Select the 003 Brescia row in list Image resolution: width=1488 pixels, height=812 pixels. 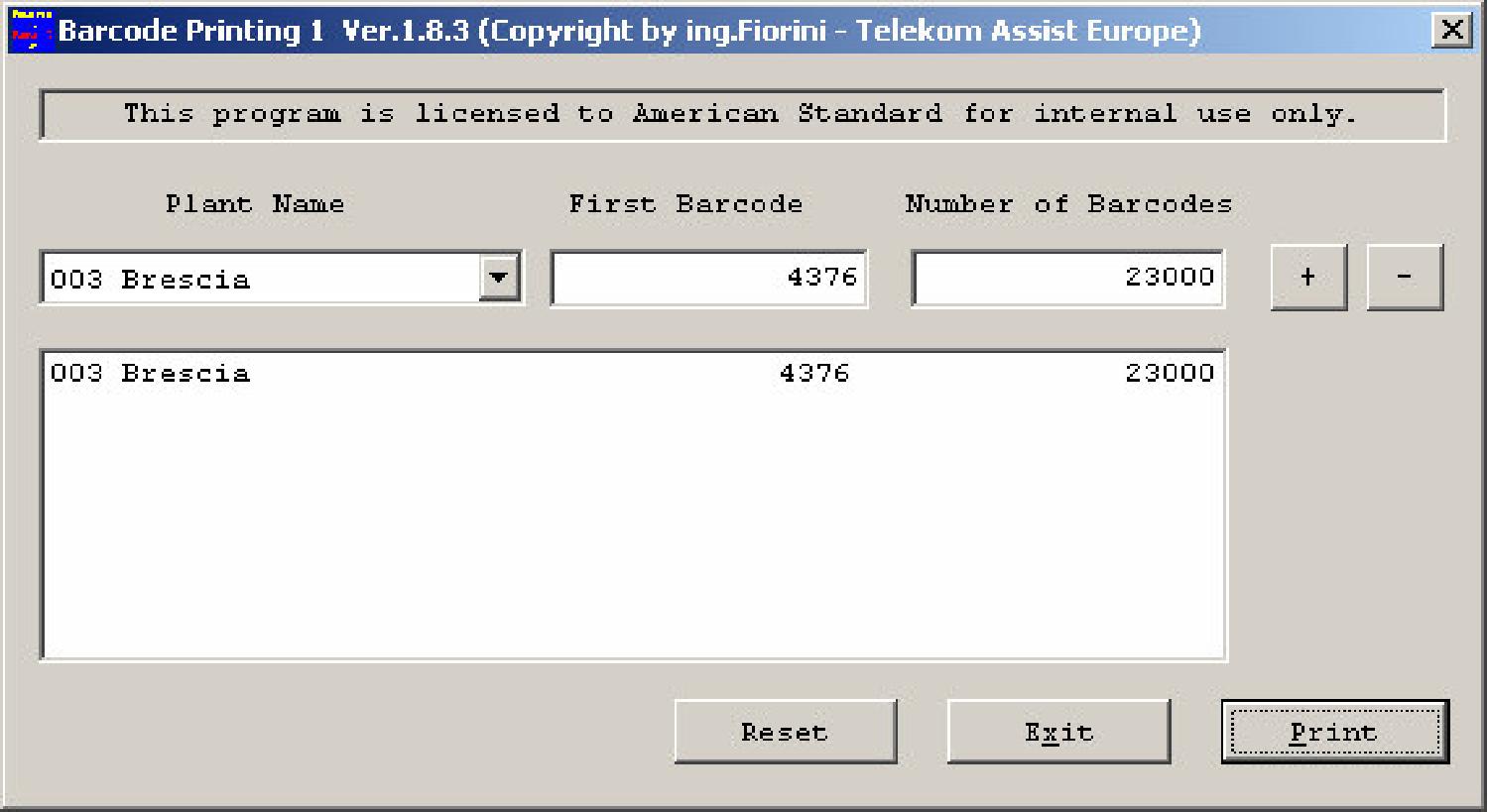(x=633, y=374)
